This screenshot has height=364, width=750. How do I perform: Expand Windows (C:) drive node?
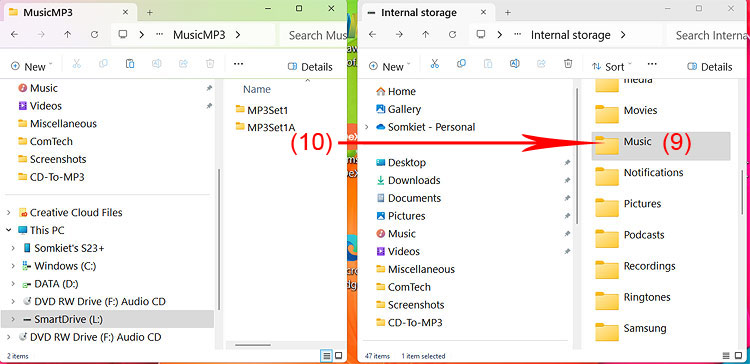point(13,266)
